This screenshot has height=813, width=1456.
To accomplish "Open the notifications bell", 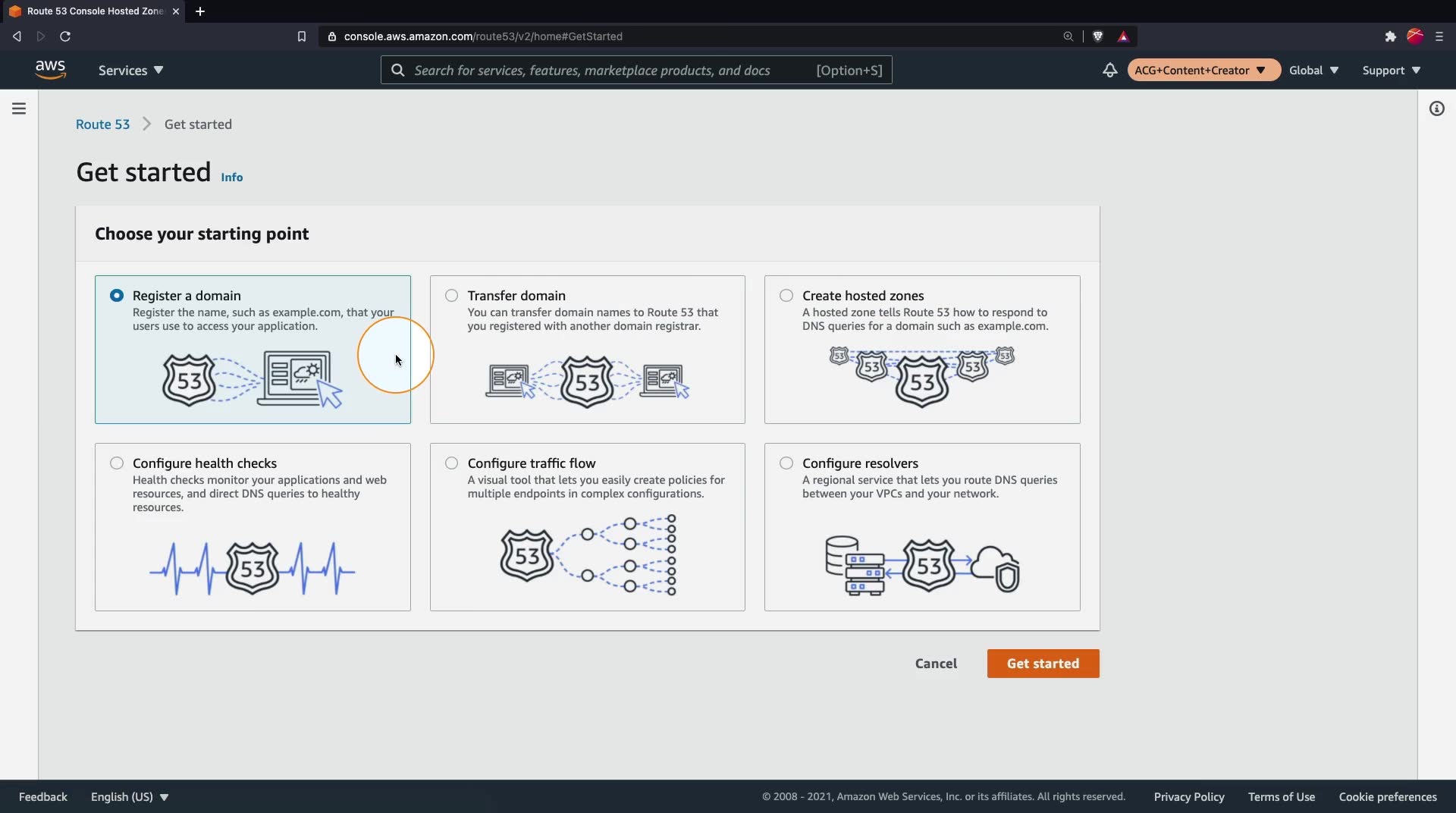I will [1109, 70].
